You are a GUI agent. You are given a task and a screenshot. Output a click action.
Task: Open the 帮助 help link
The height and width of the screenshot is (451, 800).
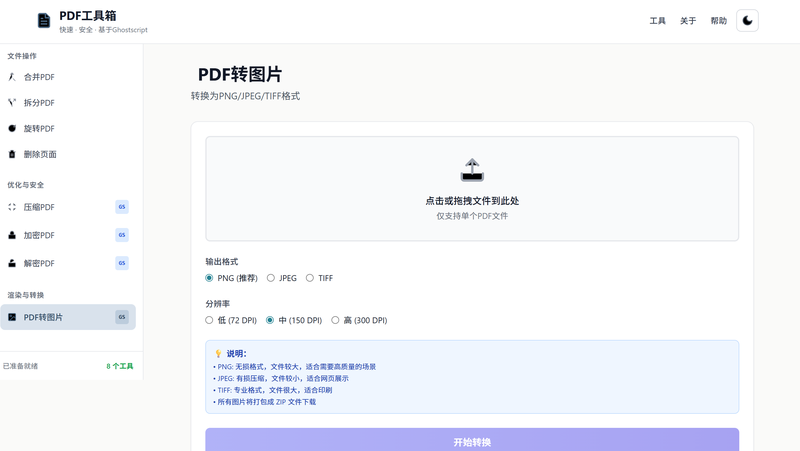pos(718,21)
